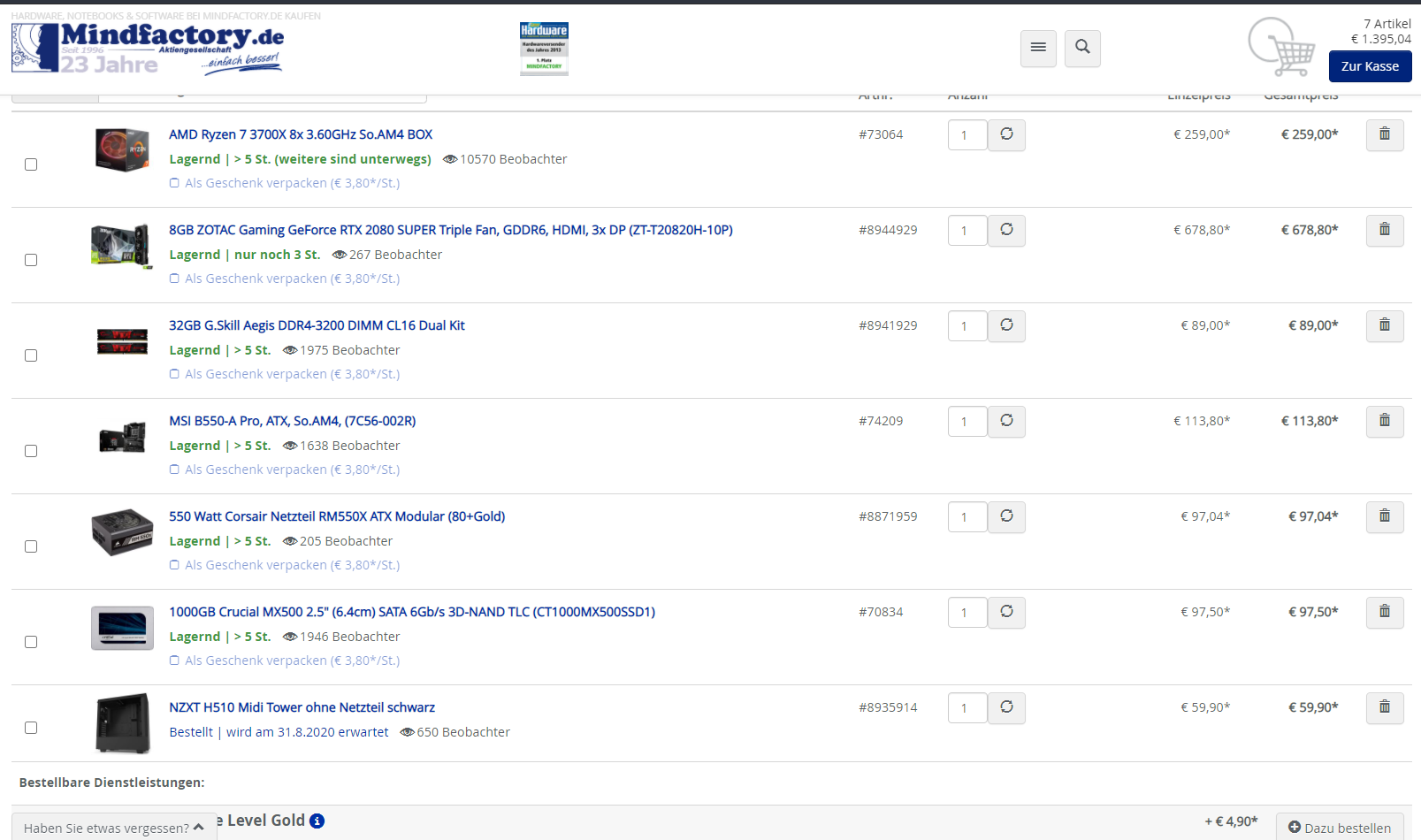Open the AMD Ryzen 7 3700X product link
This screenshot has width=1421, height=840.
click(x=301, y=134)
